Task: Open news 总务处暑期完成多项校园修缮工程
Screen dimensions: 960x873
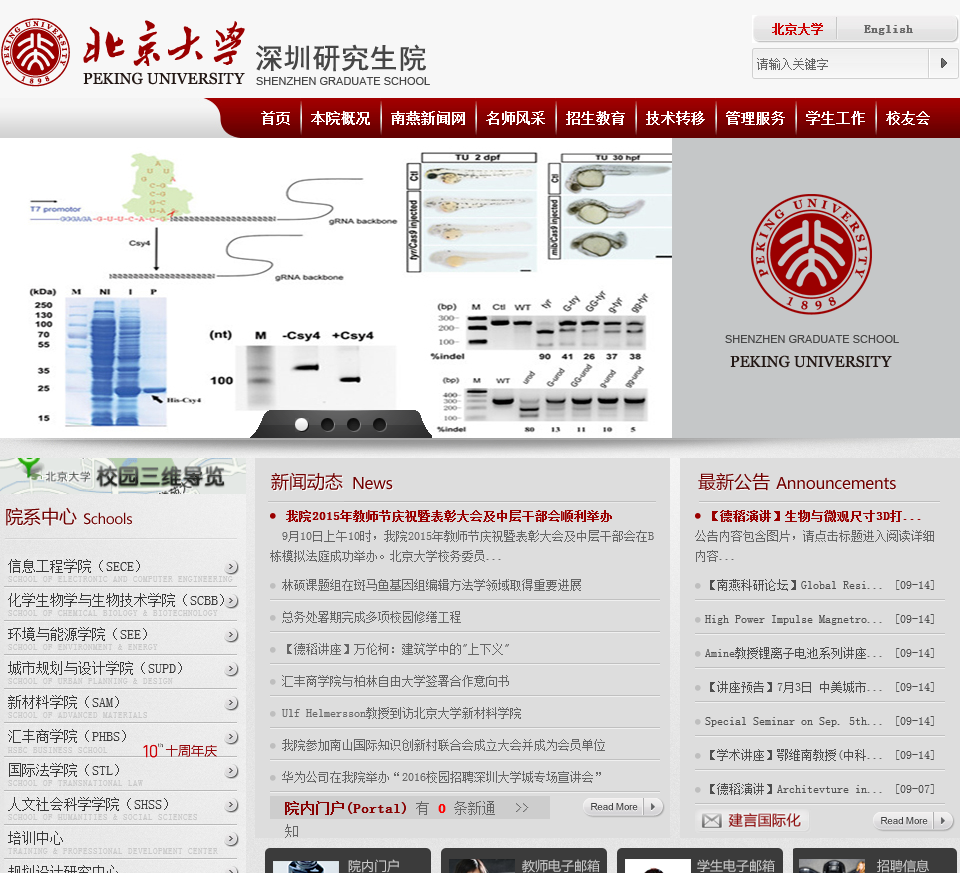Action: [x=371, y=617]
